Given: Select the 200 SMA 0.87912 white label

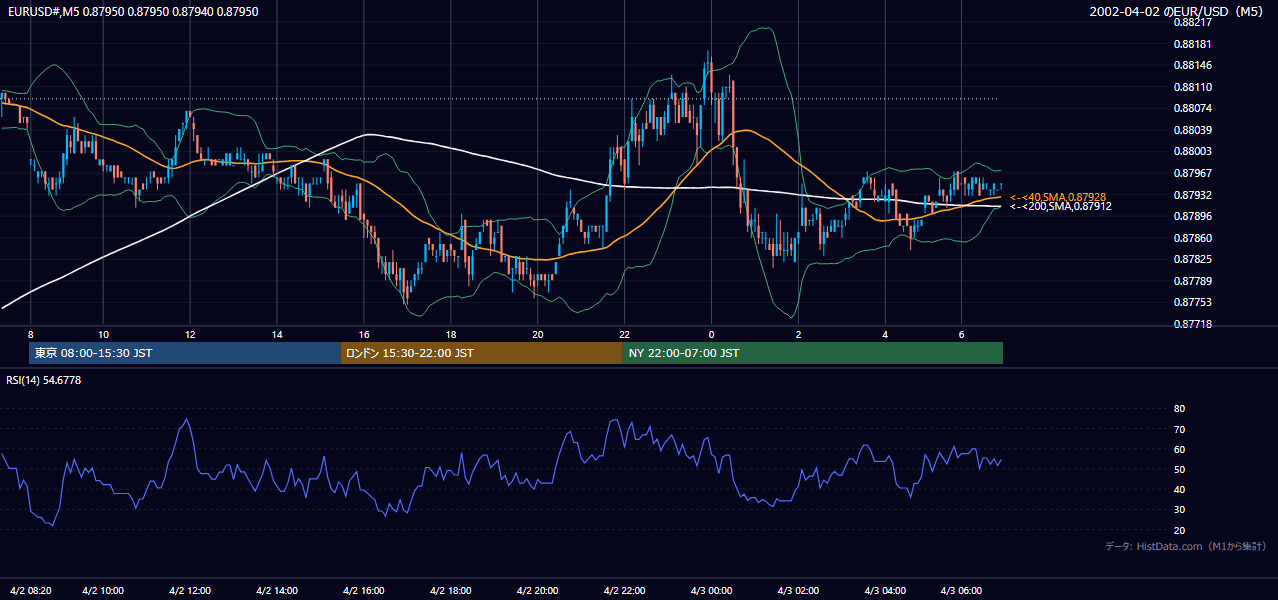Looking at the screenshot, I should pos(1061,206).
